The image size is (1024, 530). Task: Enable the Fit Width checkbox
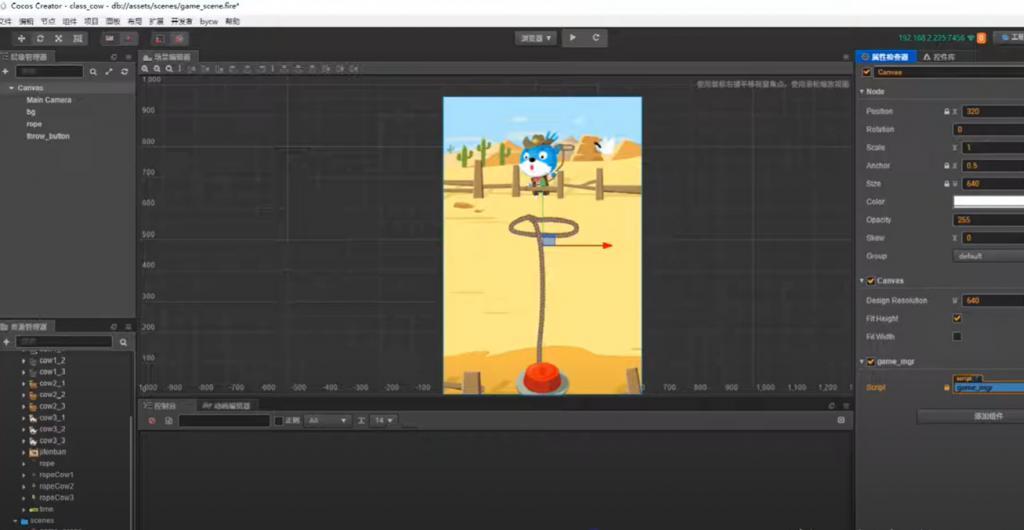click(957, 337)
